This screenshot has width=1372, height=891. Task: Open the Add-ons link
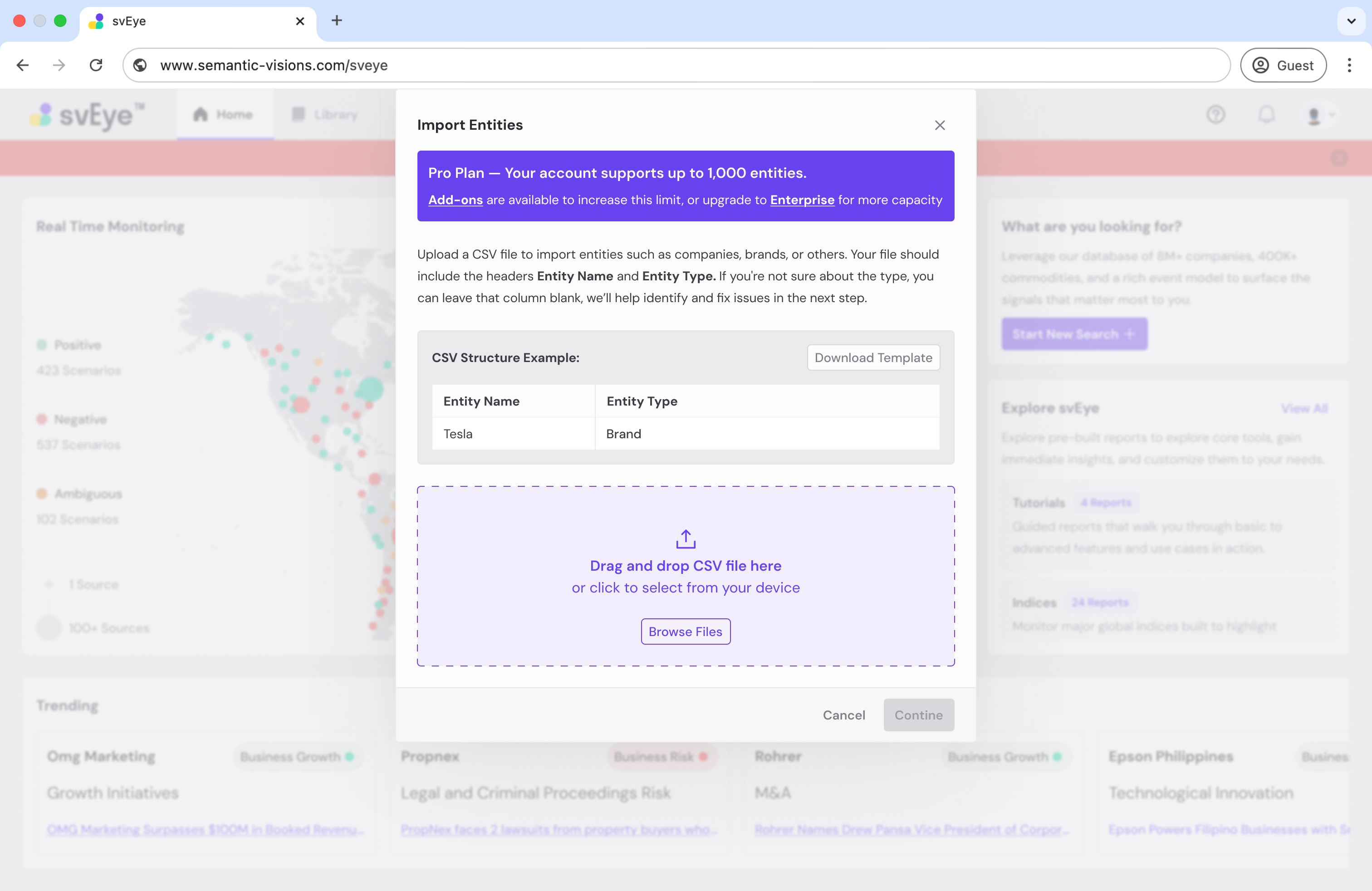click(x=455, y=200)
